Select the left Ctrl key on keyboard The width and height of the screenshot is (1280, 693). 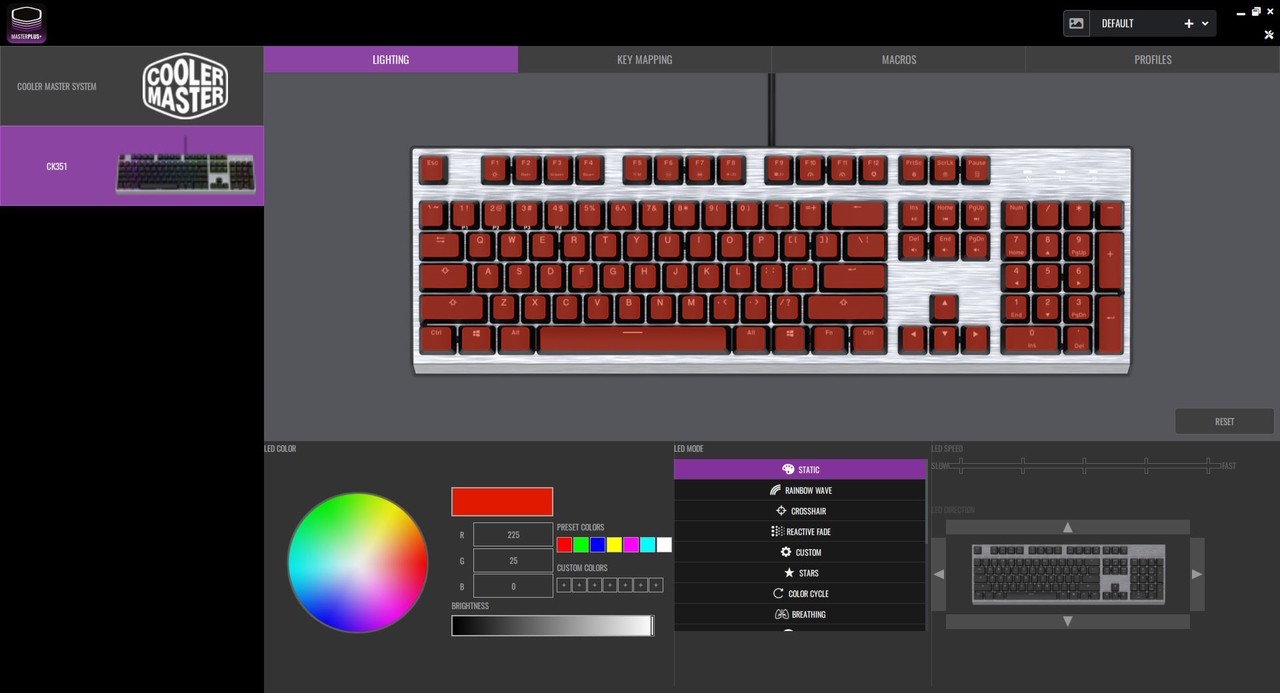pyautogui.click(x=437, y=338)
